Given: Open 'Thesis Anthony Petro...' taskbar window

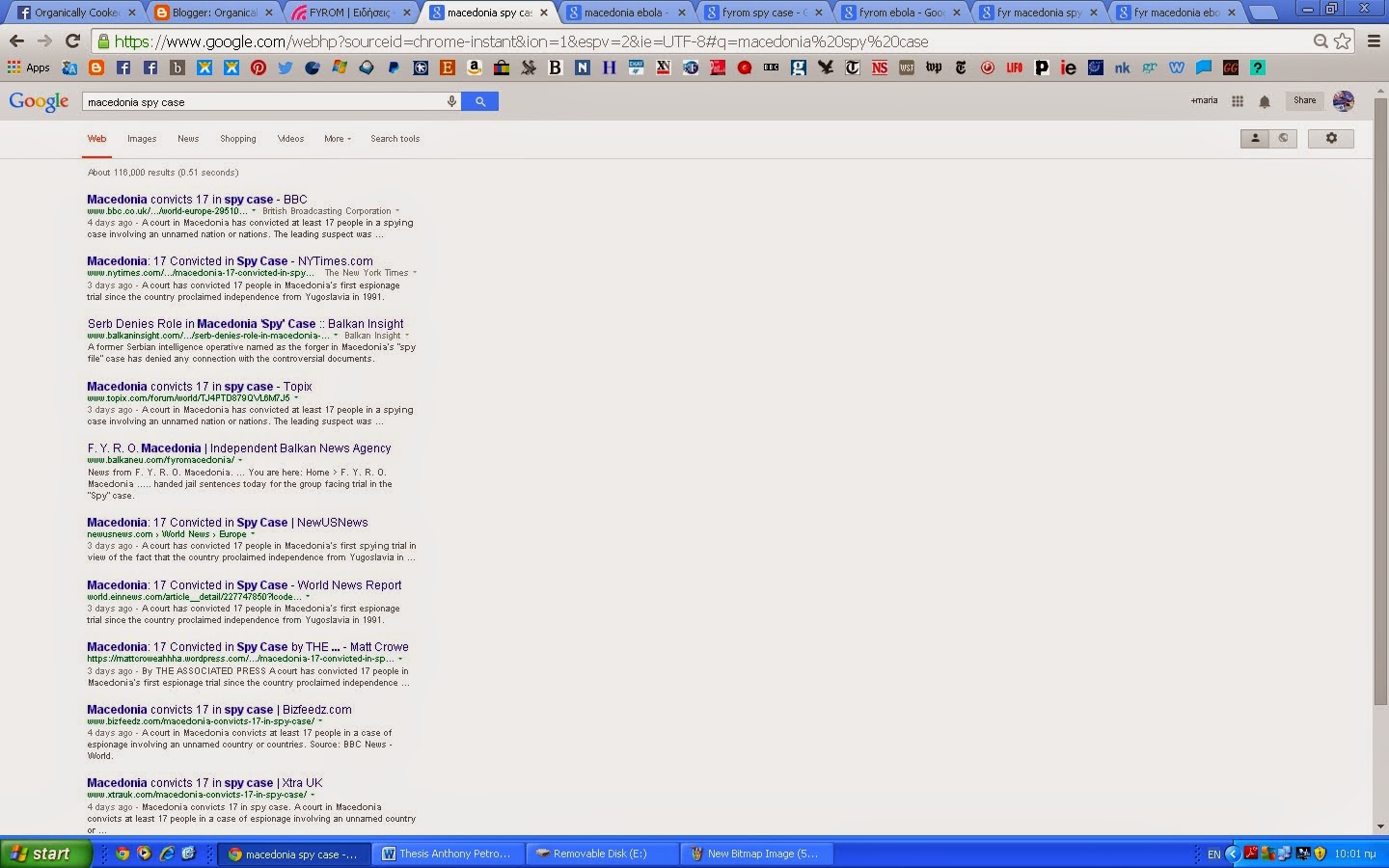Looking at the screenshot, I should (x=449, y=854).
